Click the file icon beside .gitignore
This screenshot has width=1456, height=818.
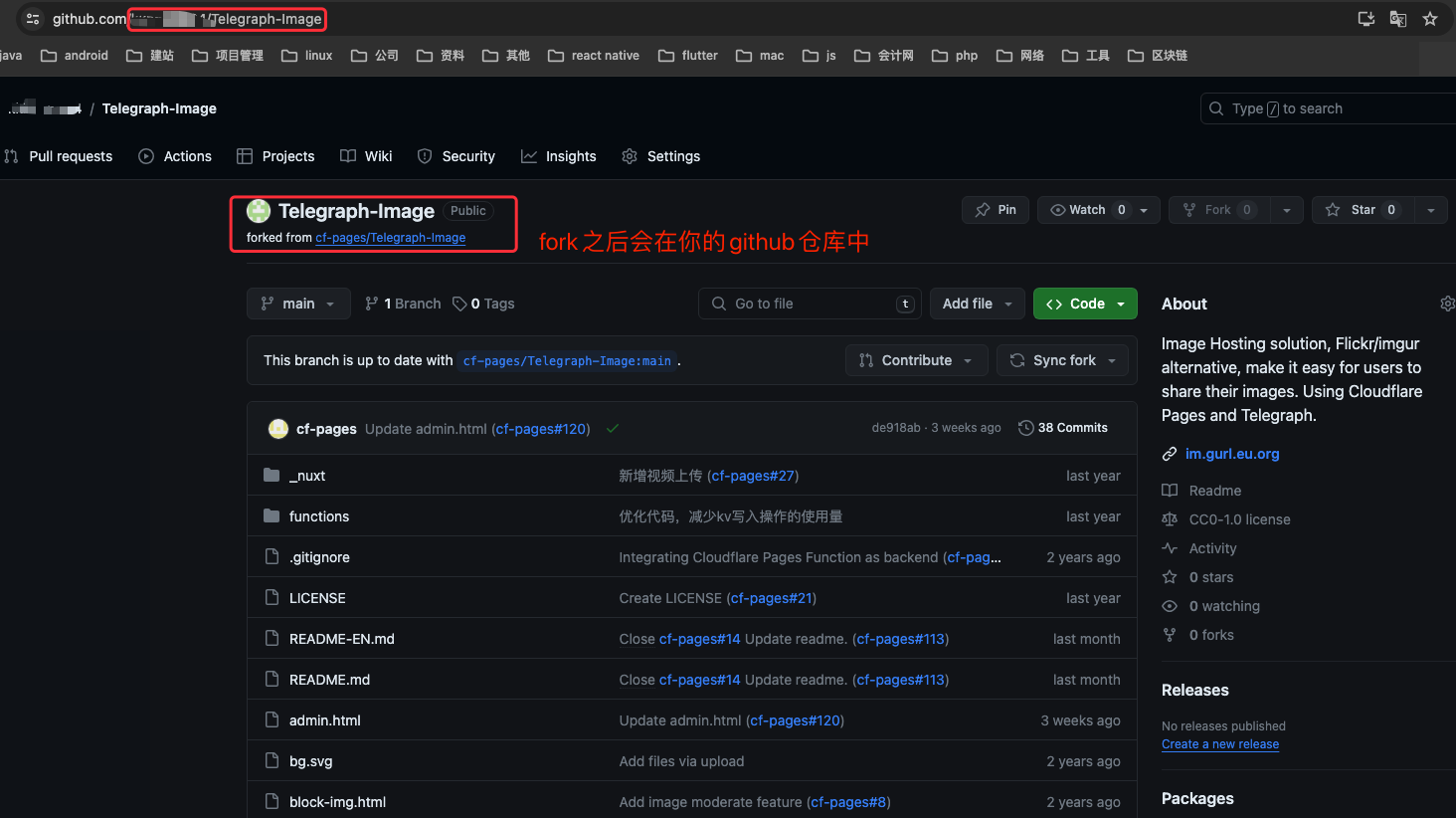coord(272,557)
